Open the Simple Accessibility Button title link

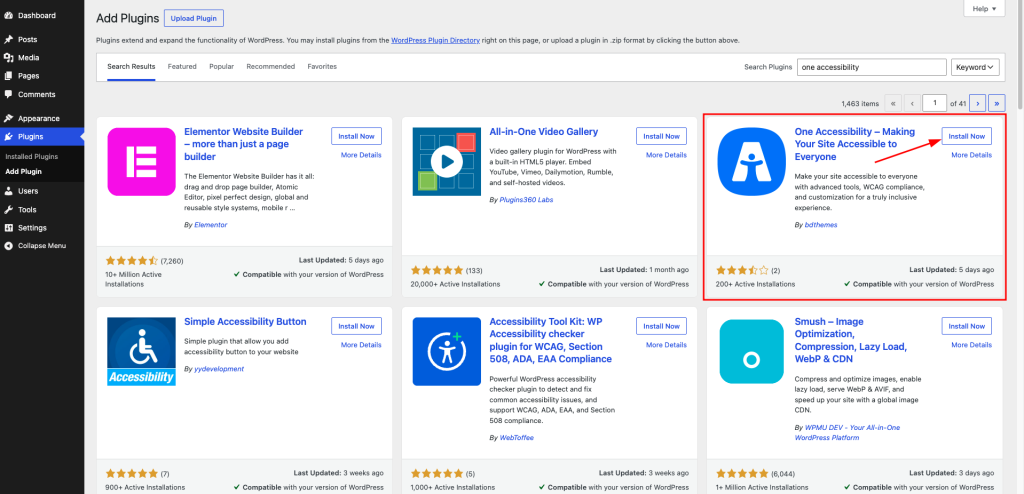pos(246,321)
